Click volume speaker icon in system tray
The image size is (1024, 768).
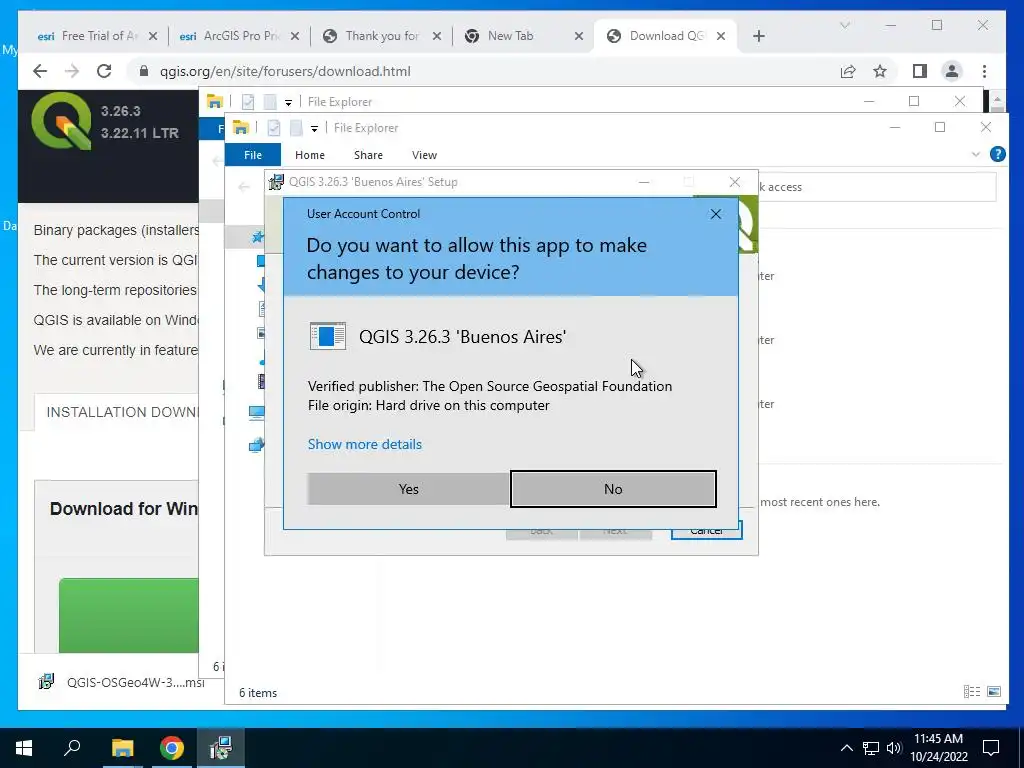(894, 748)
